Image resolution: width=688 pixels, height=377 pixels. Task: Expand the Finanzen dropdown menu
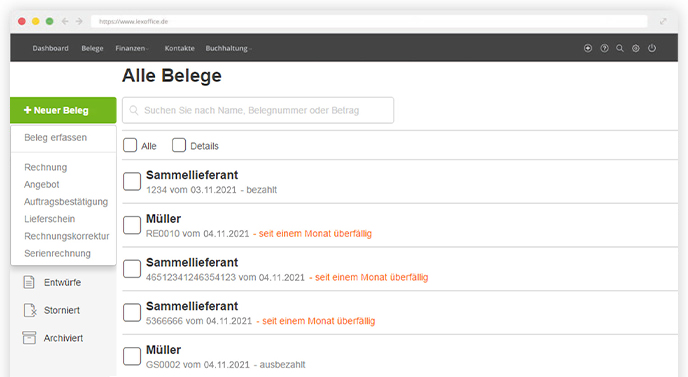(x=132, y=48)
